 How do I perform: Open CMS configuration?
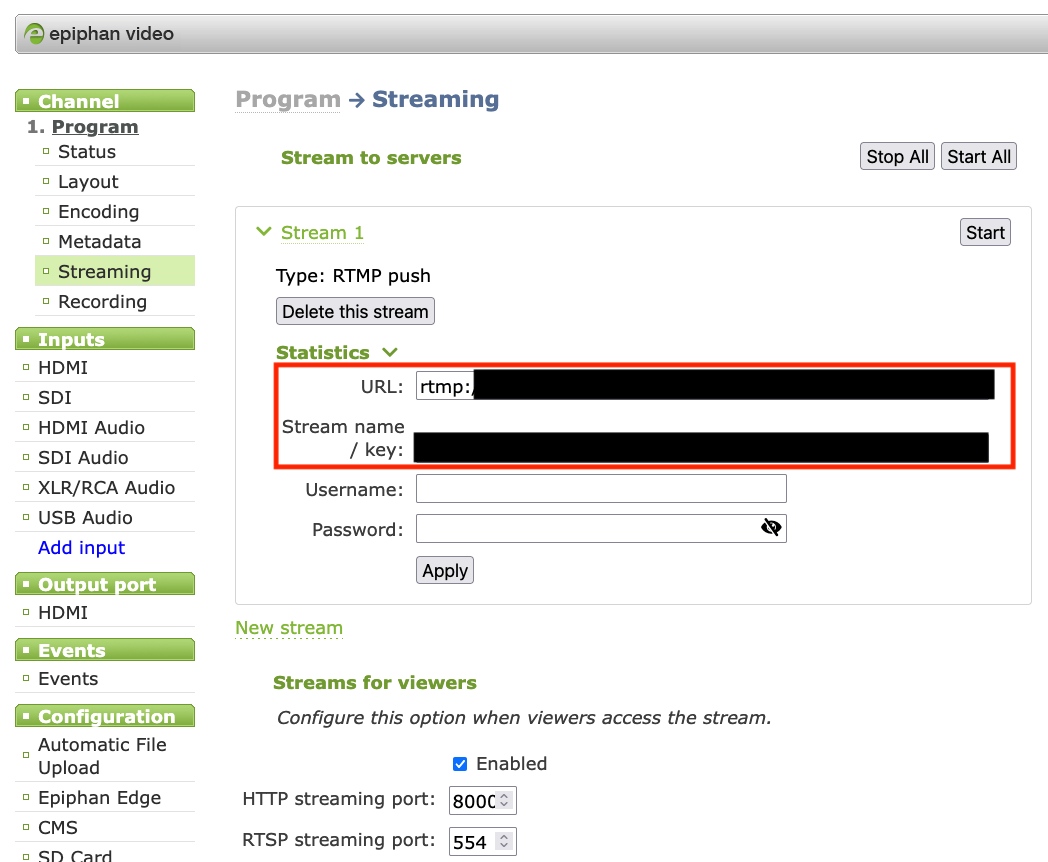click(x=58, y=828)
